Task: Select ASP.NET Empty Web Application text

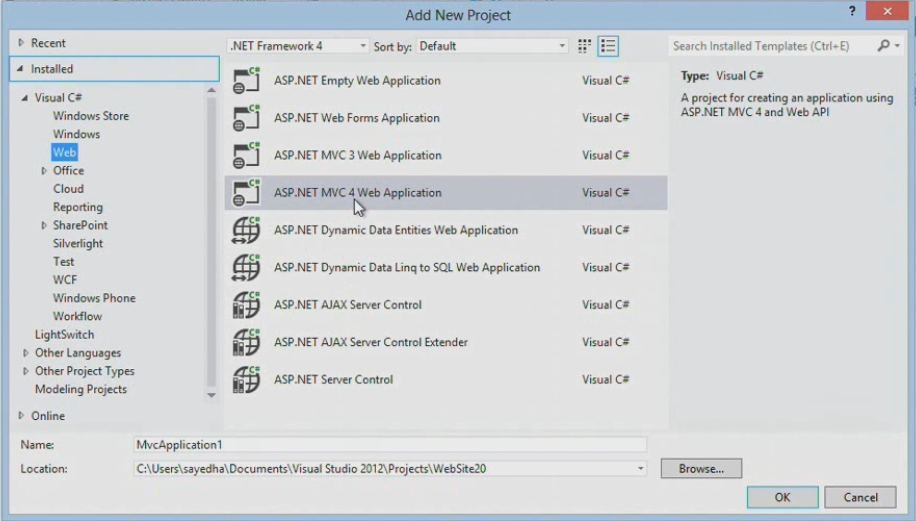Action: click(x=357, y=81)
